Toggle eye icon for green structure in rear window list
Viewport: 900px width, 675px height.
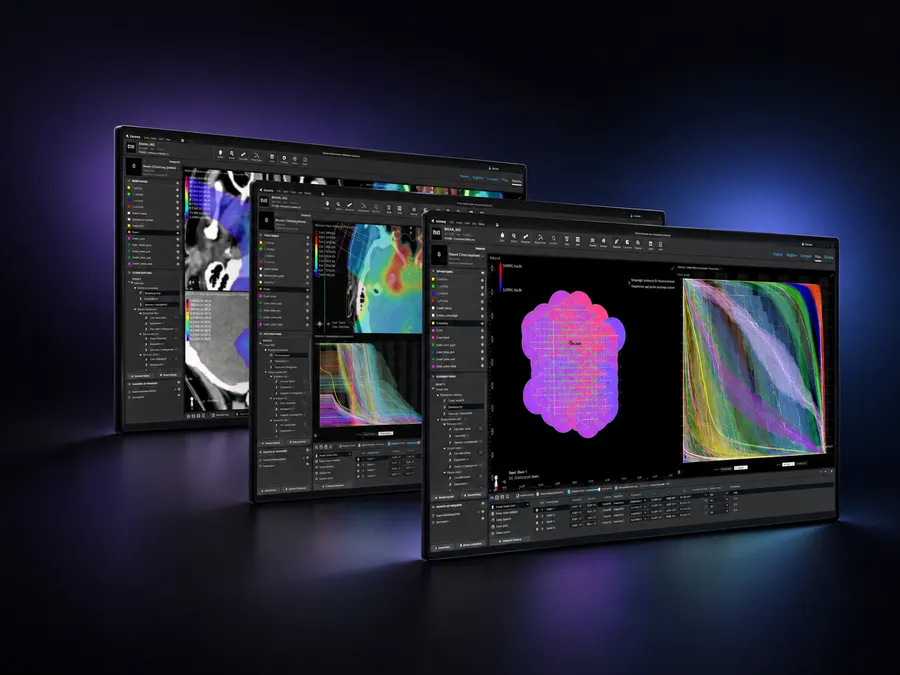point(177,196)
